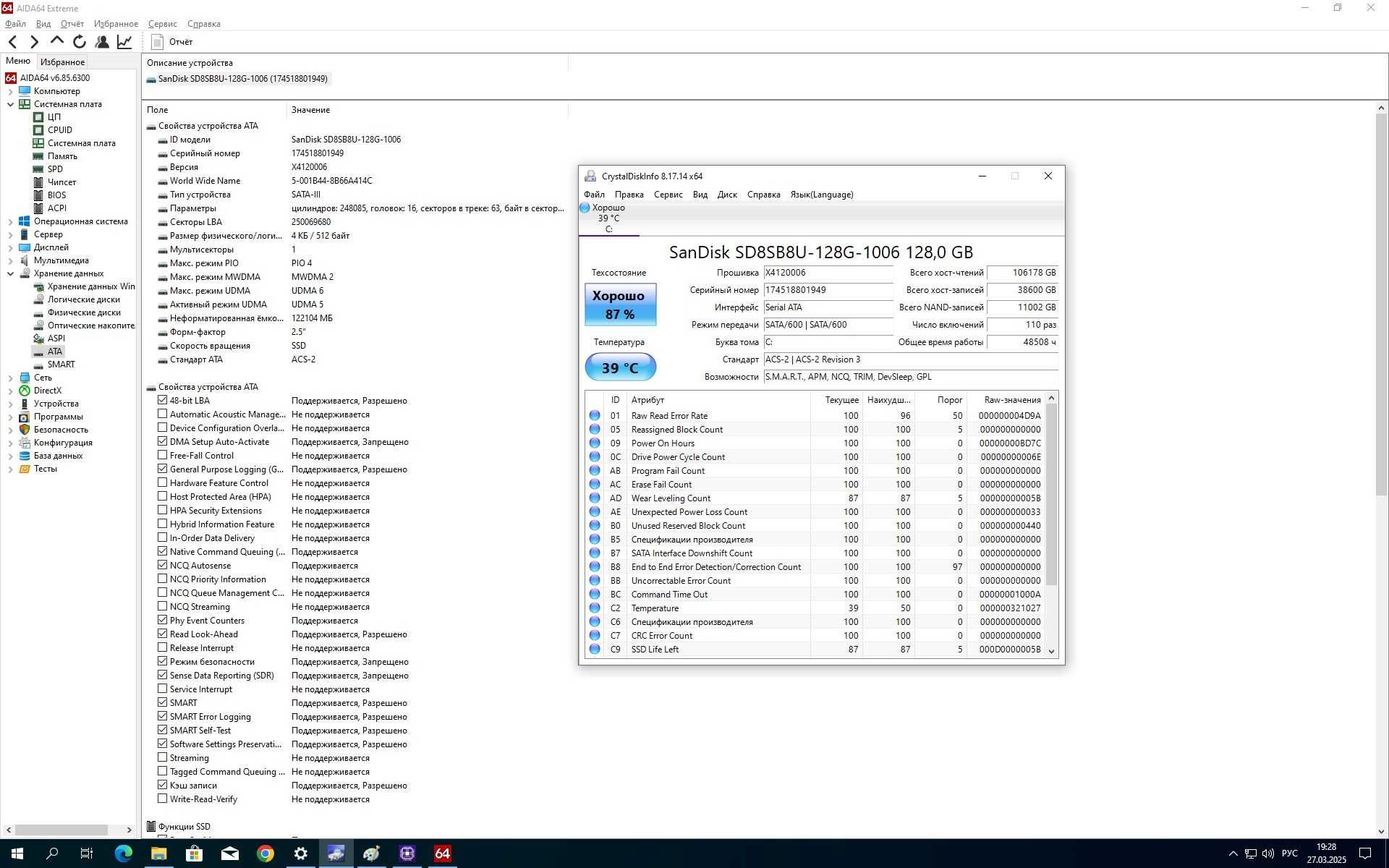Click the AIDA64 Up level arrow
The width and height of the screenshot is (1389, 868).
57,41
